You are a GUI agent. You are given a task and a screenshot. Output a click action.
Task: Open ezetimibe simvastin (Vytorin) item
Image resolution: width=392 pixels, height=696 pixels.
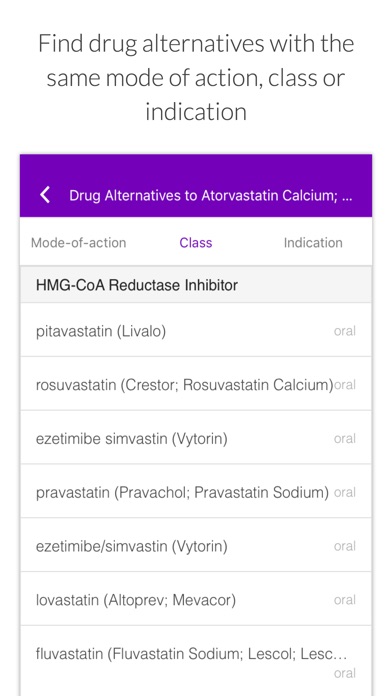click(196, 439)
